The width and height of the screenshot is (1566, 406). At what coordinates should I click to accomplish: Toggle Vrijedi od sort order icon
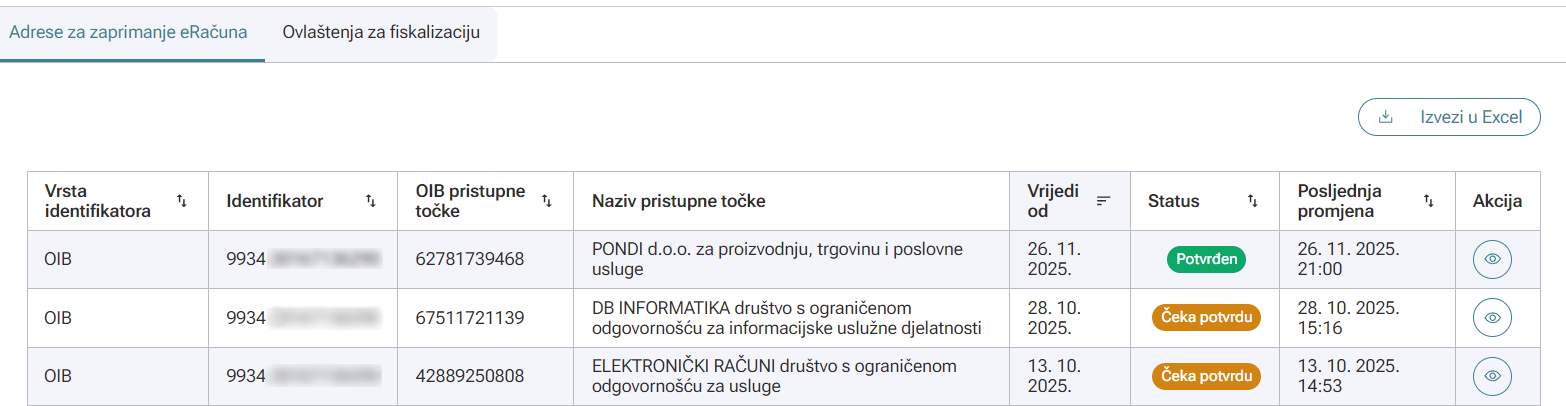click(x=1103, y=201)
